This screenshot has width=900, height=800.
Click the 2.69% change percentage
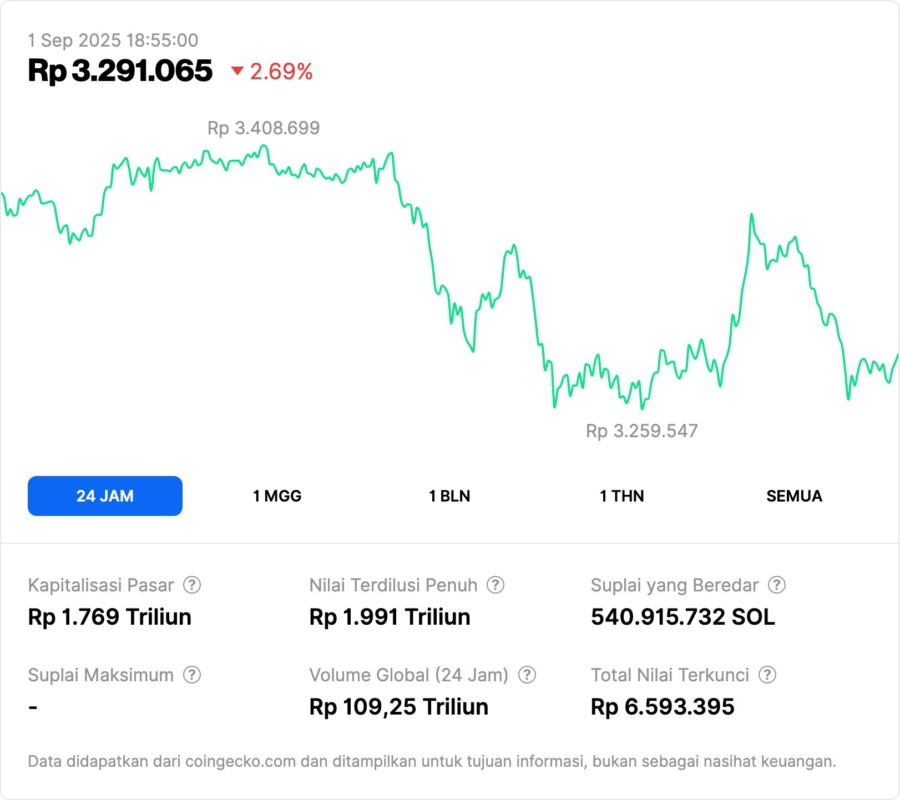(281, 71)
